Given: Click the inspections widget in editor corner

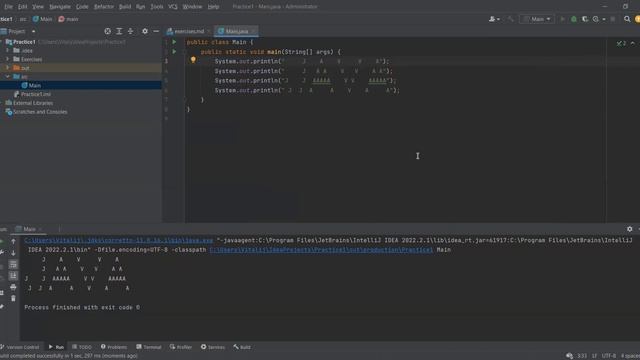Looking at the screenshot, I should 622,43.
